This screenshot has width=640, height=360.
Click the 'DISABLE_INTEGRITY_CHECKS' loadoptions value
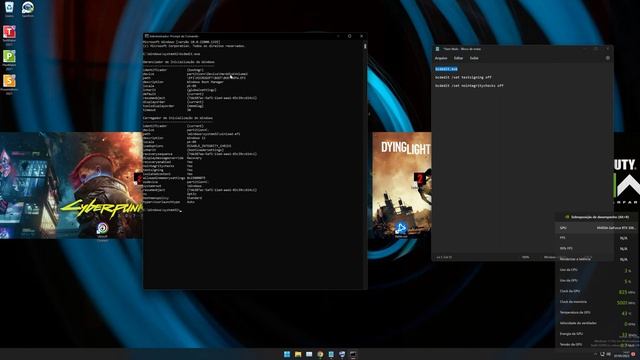[x=209, y=146]
